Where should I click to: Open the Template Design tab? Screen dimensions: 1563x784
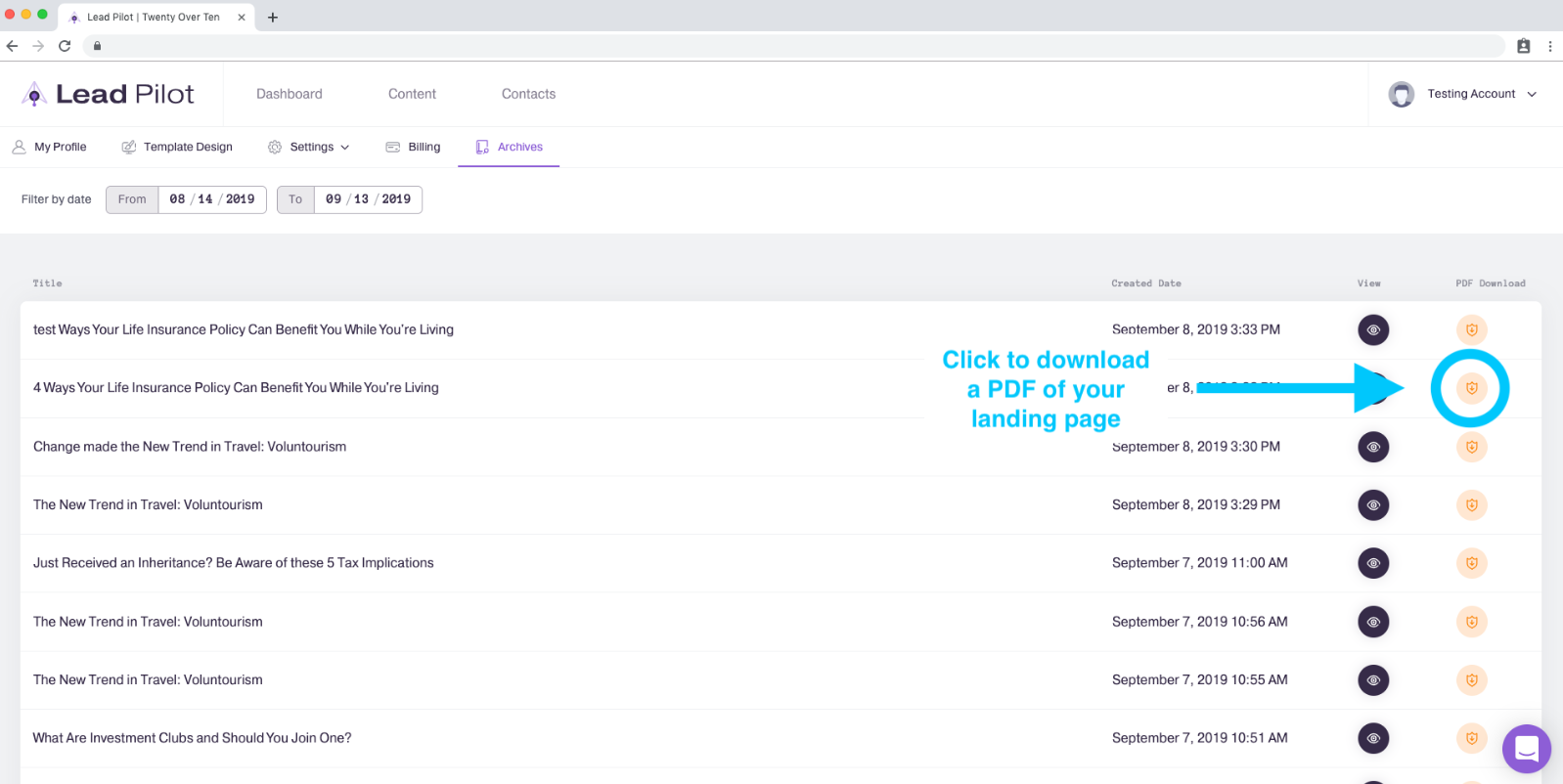pos(177,147)
